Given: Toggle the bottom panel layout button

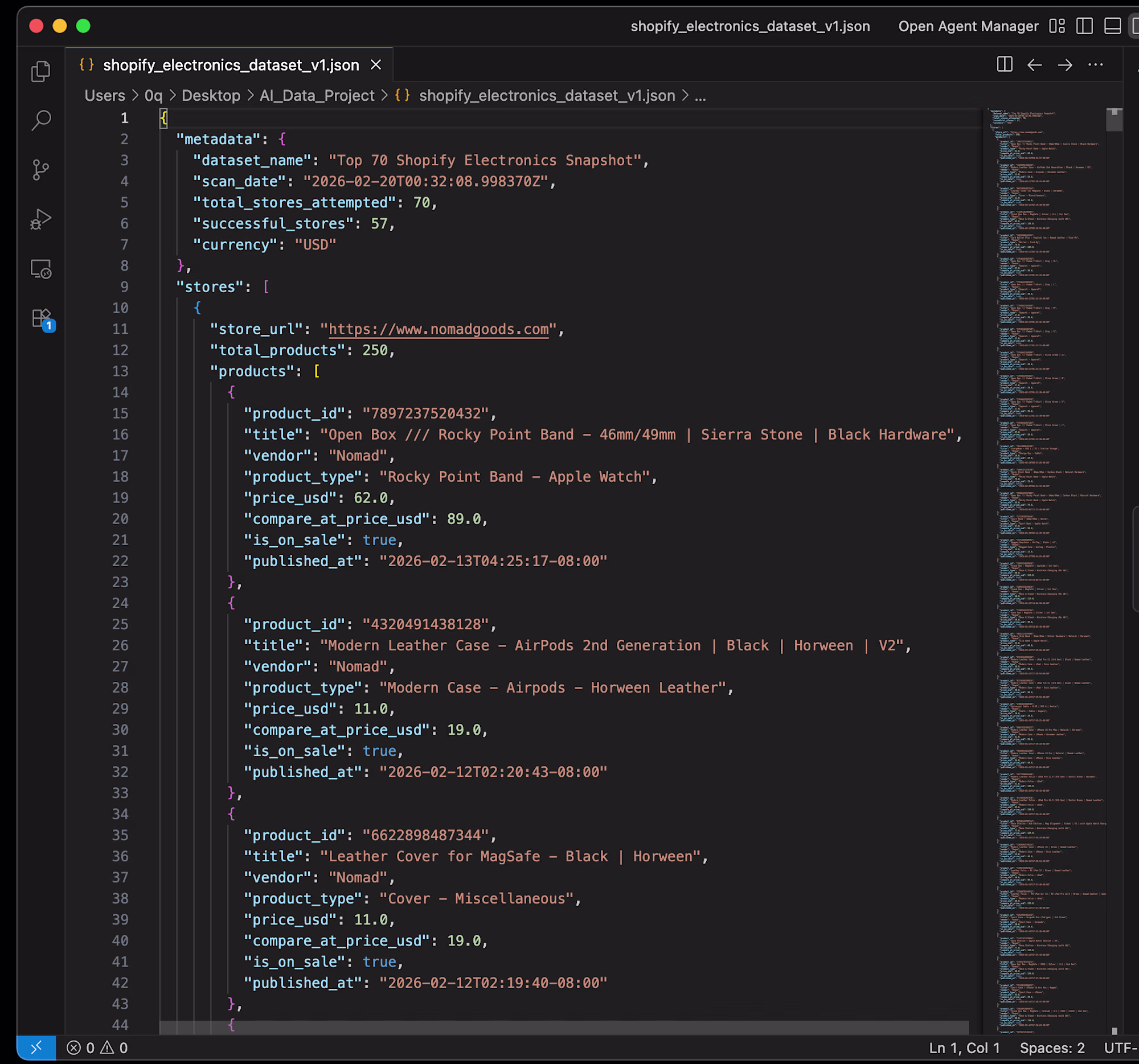Looking at the screenshot, I should click(x=1112, y=26).
